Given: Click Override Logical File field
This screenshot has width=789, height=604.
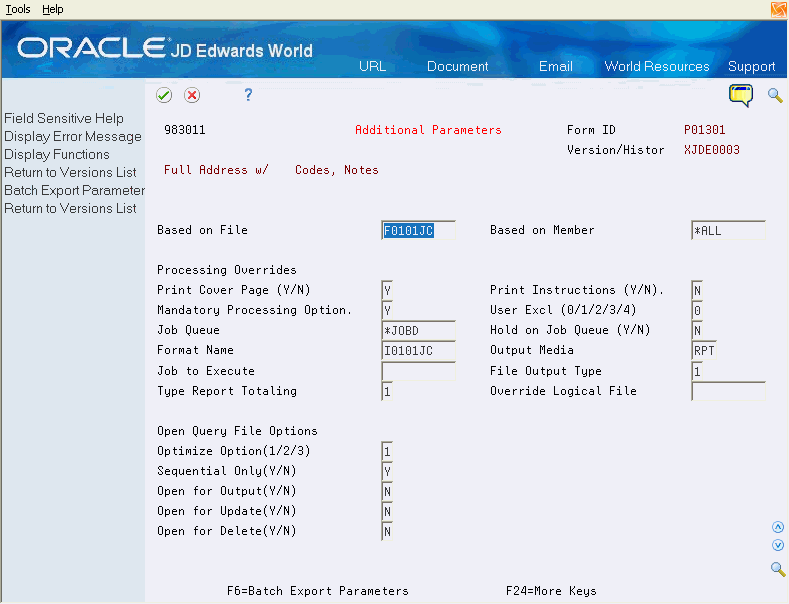Looking at the screenshot, I should (x=728, y=392).
